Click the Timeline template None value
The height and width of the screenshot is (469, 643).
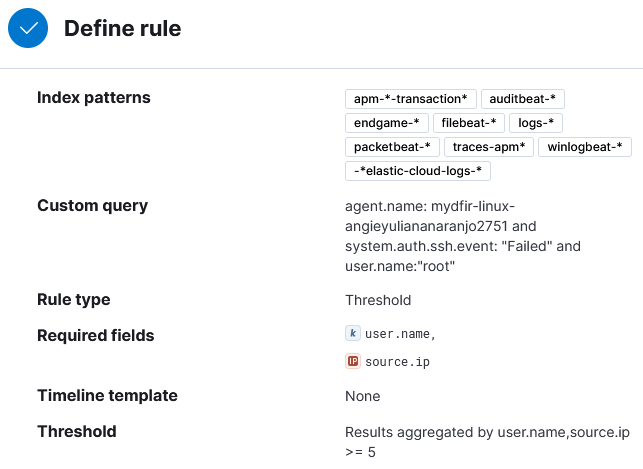pyautogui.click(x=363, y=396)
